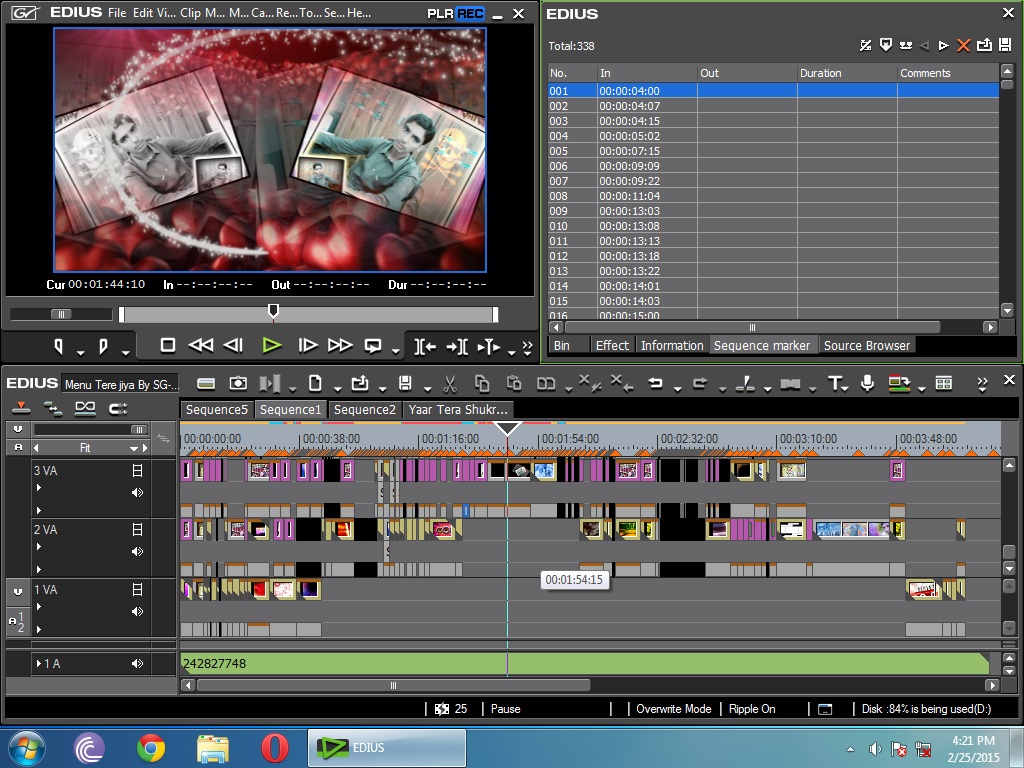Mute audio on 1 VA track
Viewport: 1024px width, 768px height.
click(x=137, y=612)
